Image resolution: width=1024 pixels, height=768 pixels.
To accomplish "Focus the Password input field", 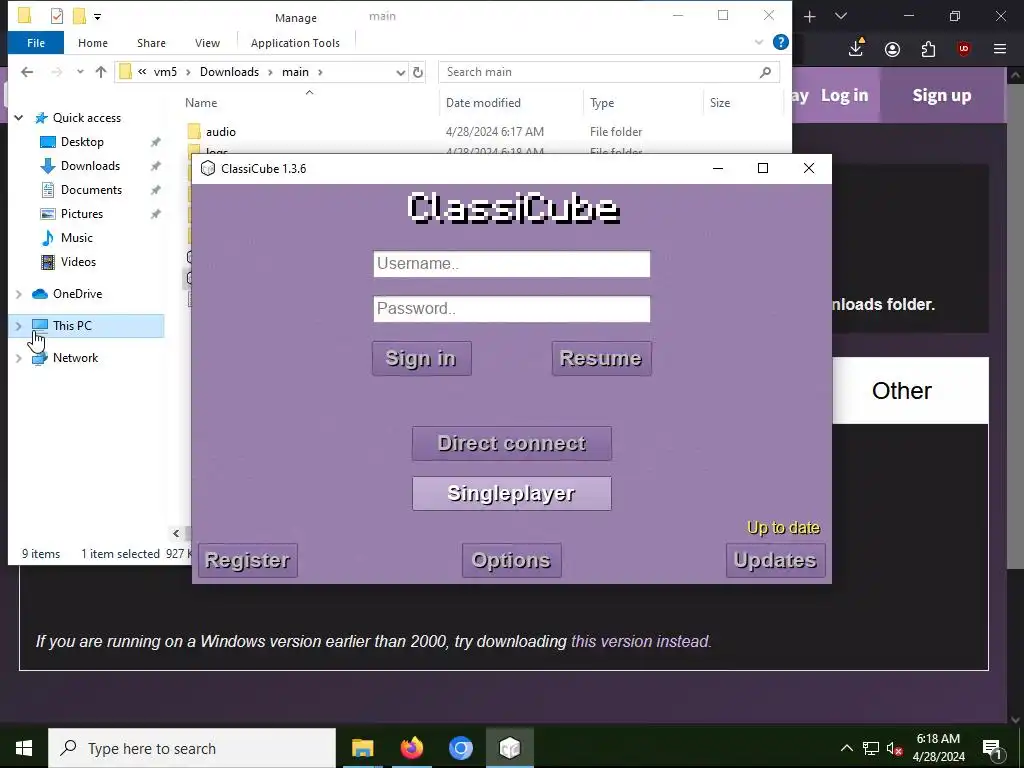I will pos(511,309).
